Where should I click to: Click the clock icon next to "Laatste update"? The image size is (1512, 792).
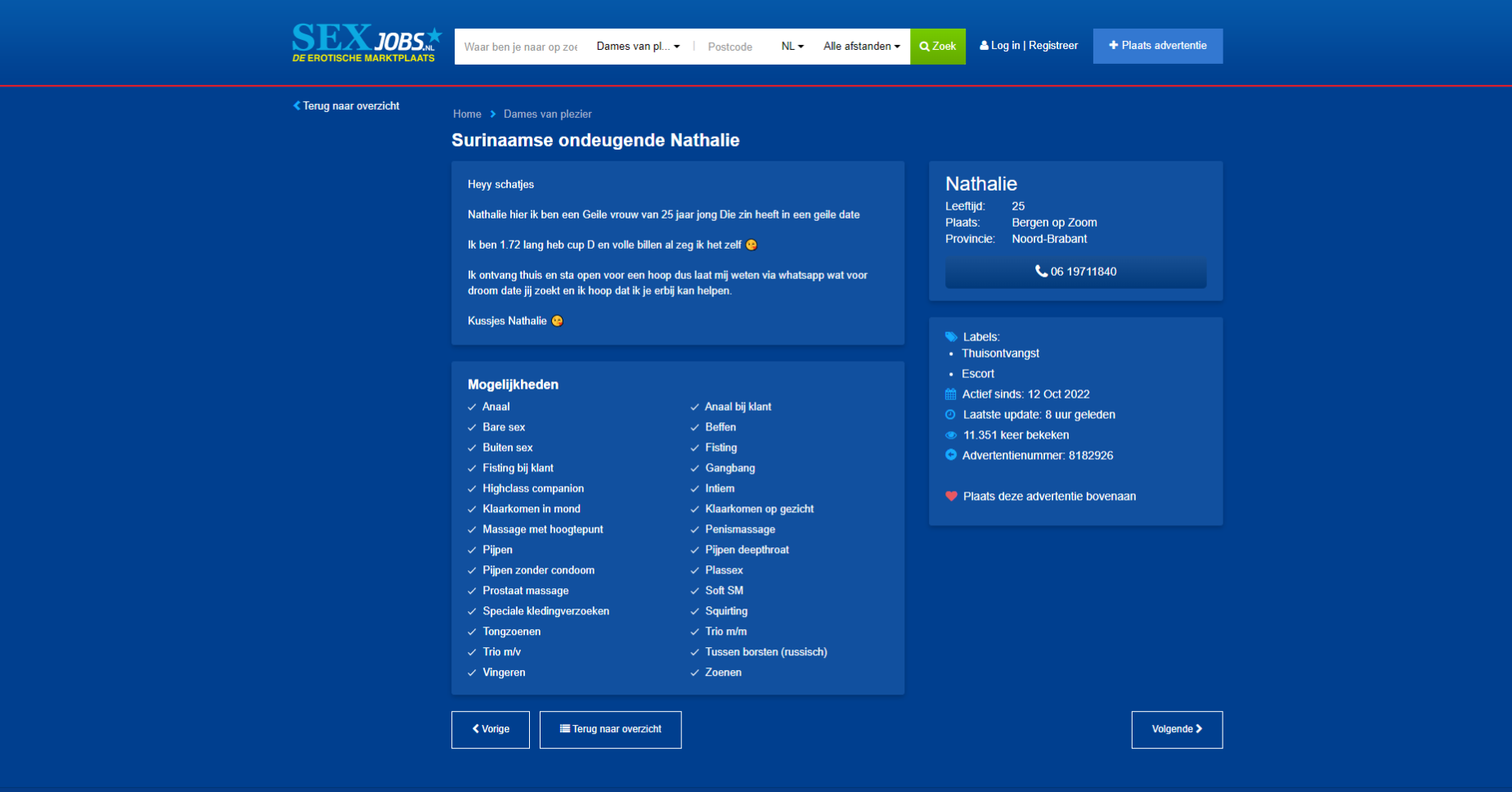950,415
